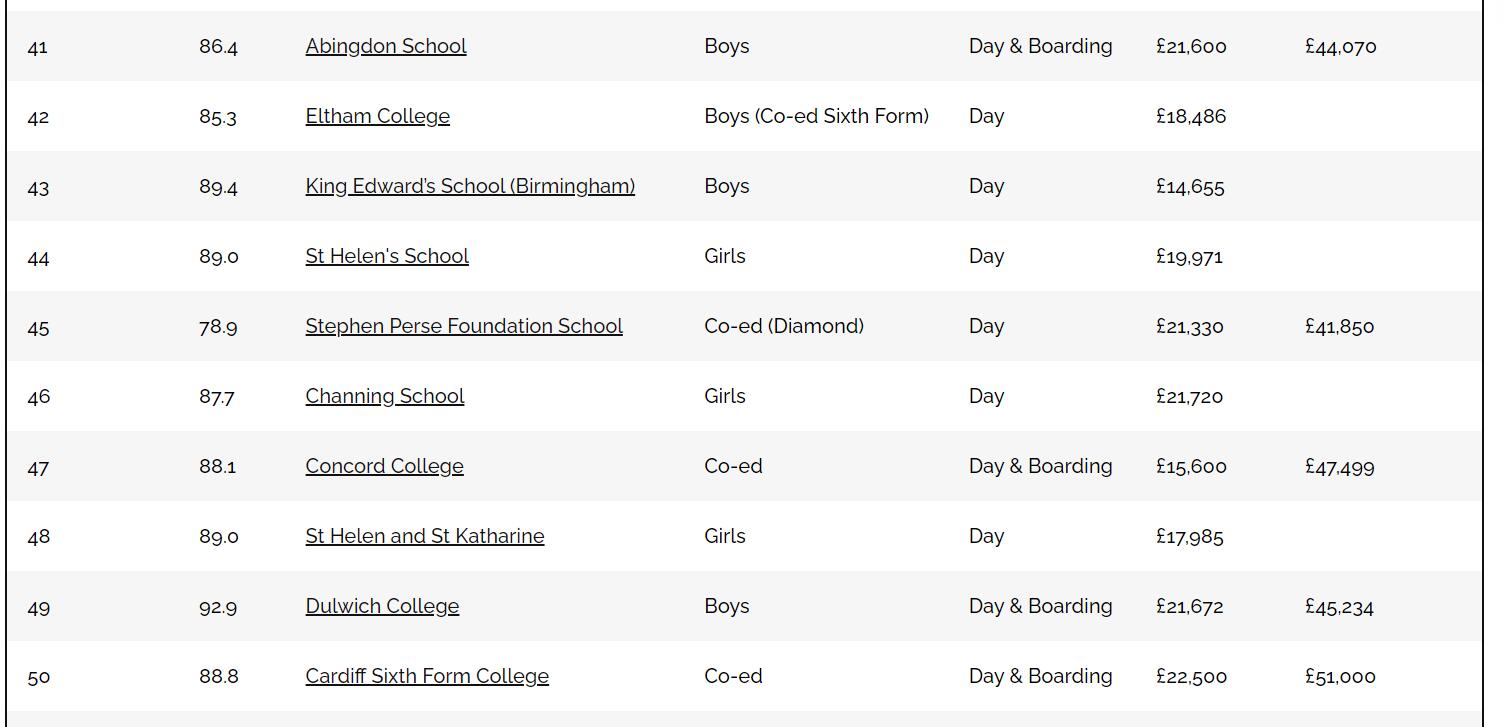Open Cardiff Sixth Form College link
This screenshot has height=727, width=1503.
427,676
